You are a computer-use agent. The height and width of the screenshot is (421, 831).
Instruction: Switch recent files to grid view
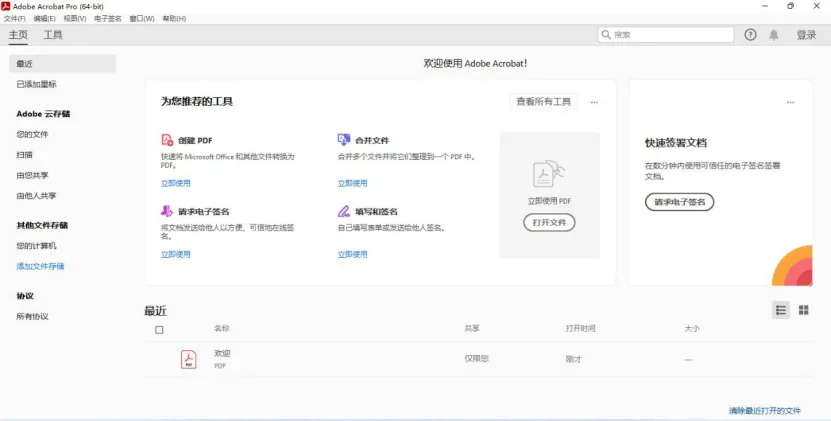pos(803,310)
